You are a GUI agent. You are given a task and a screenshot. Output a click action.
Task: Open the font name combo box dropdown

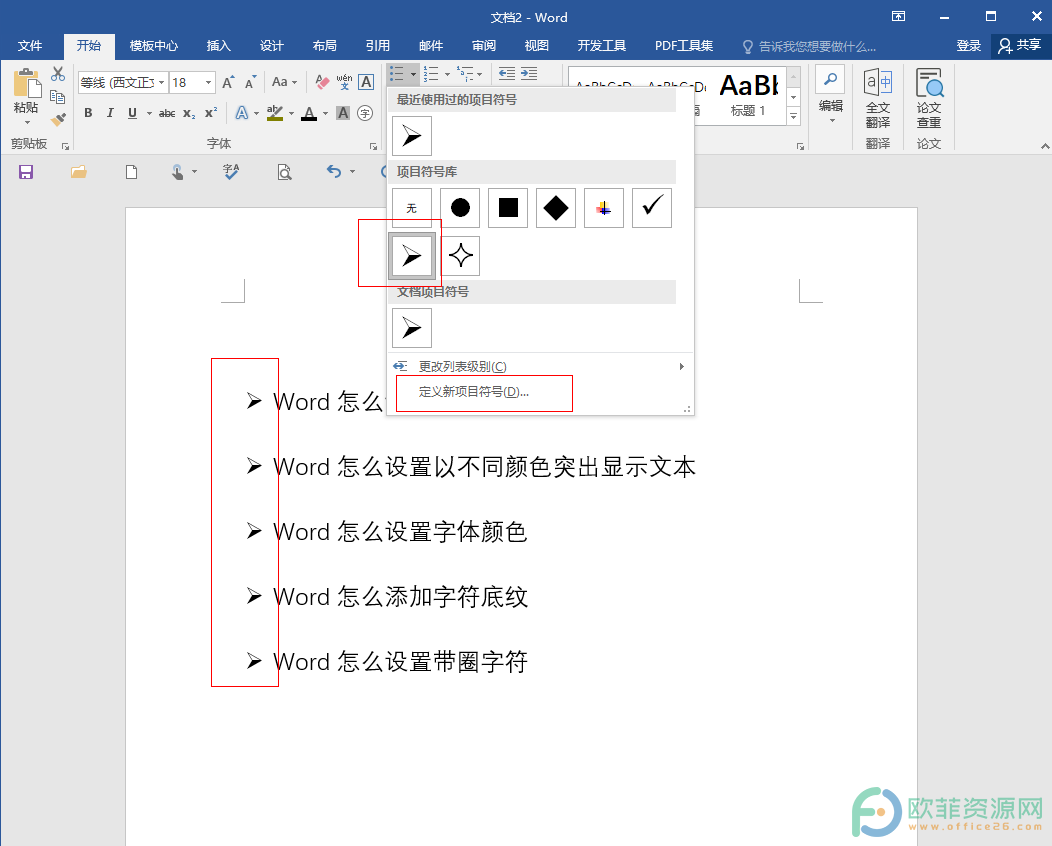coord(162,83)
